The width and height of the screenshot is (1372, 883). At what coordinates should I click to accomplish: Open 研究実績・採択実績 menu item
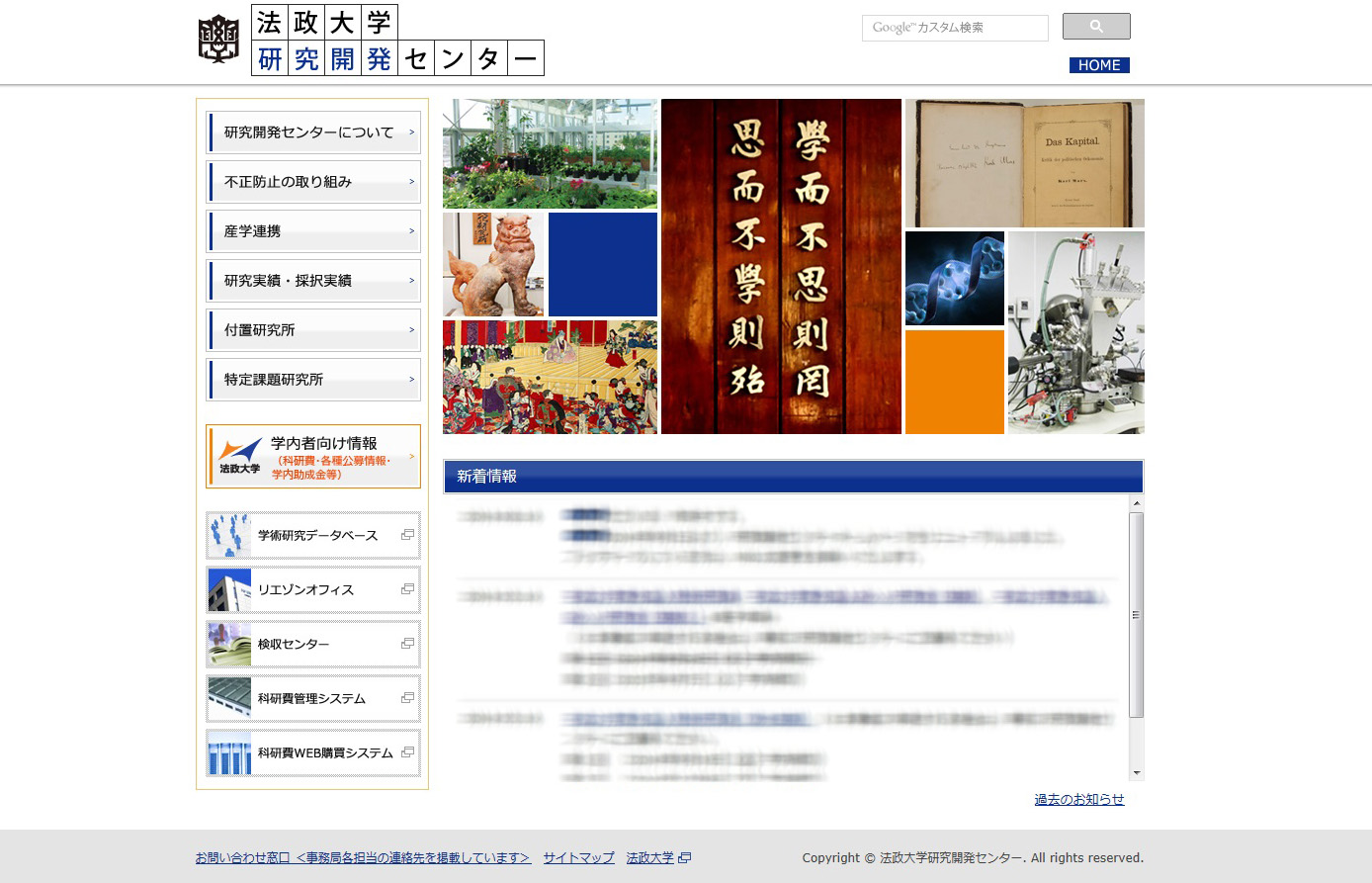[313, 281]
